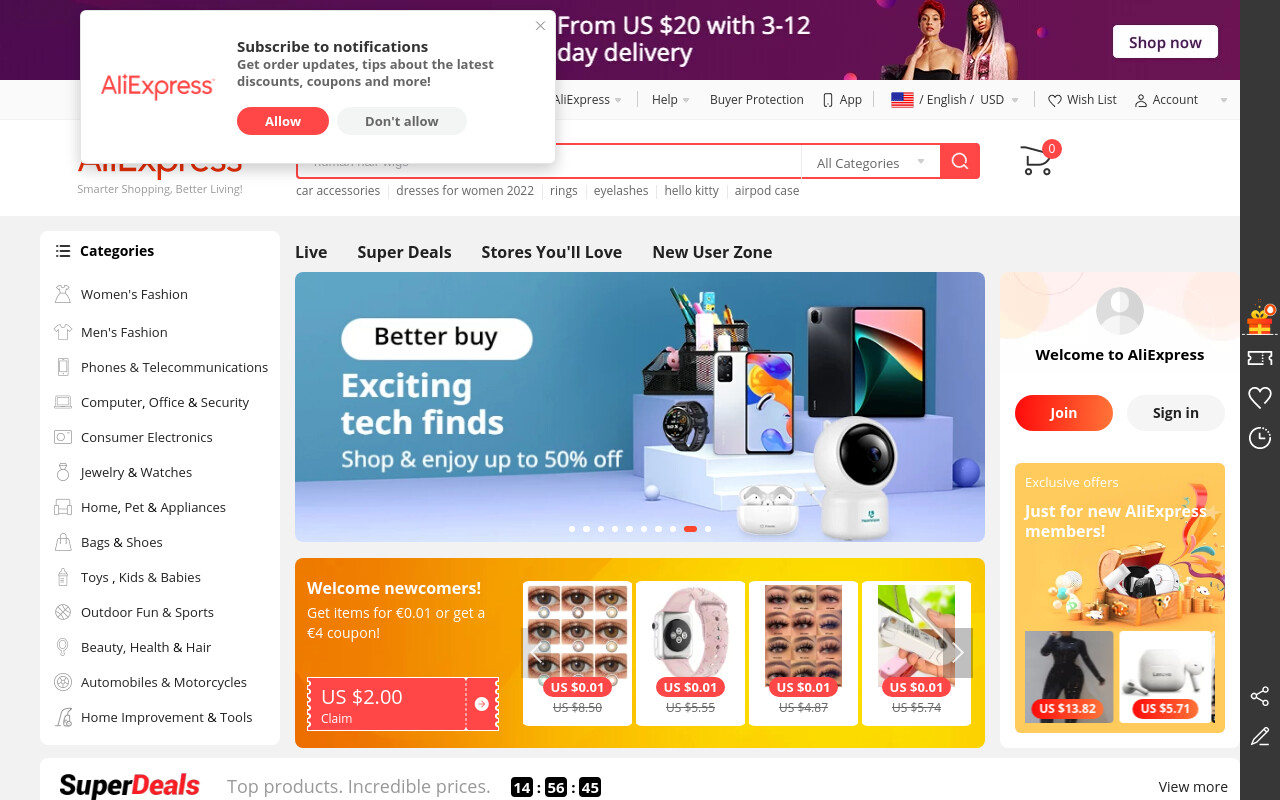
Task: Click the feedback pencil icon in sidebar
Action: (x=1260, y=737)
